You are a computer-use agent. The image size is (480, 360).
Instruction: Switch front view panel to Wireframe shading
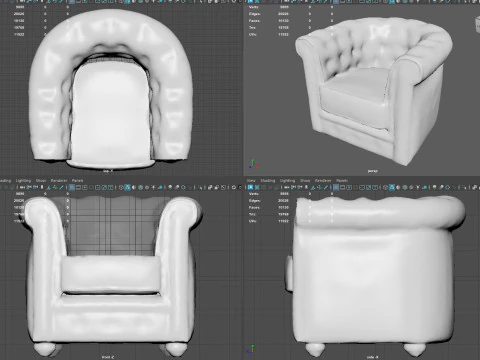pos(121,188)
